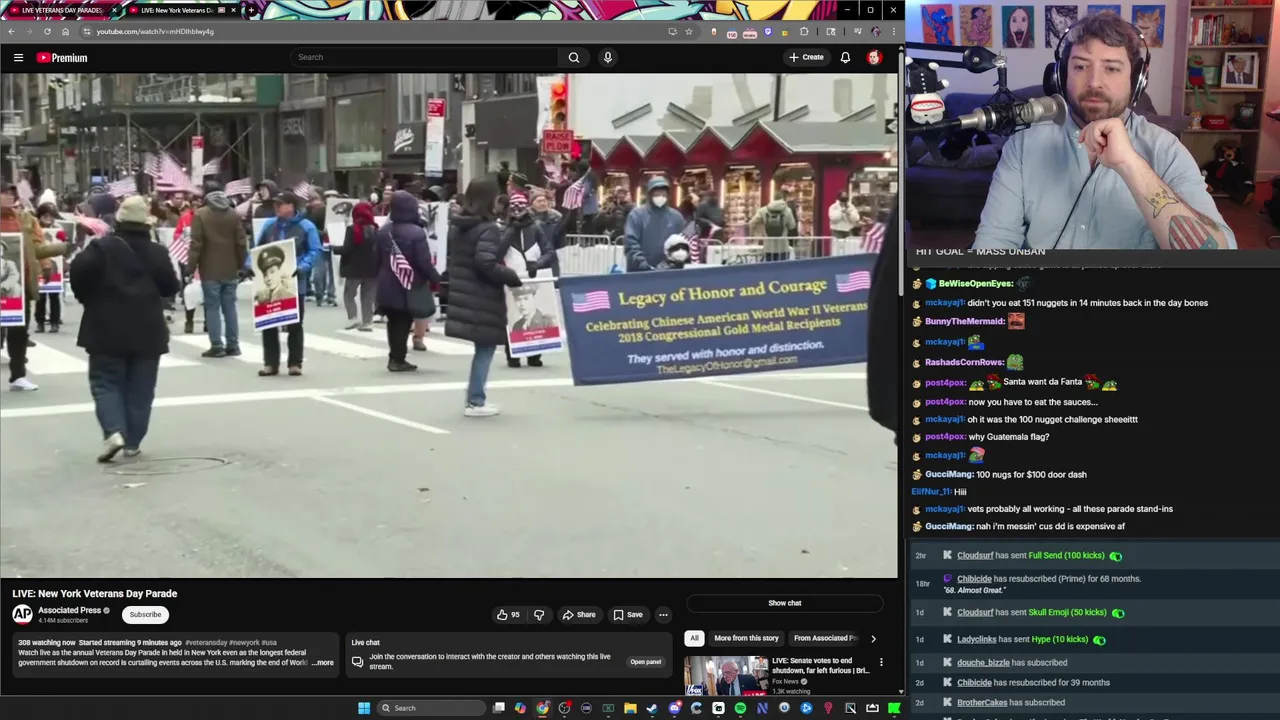Click Open panel for live chat
The width and height of the screenshot is (1280, 720).
[645, 662]
